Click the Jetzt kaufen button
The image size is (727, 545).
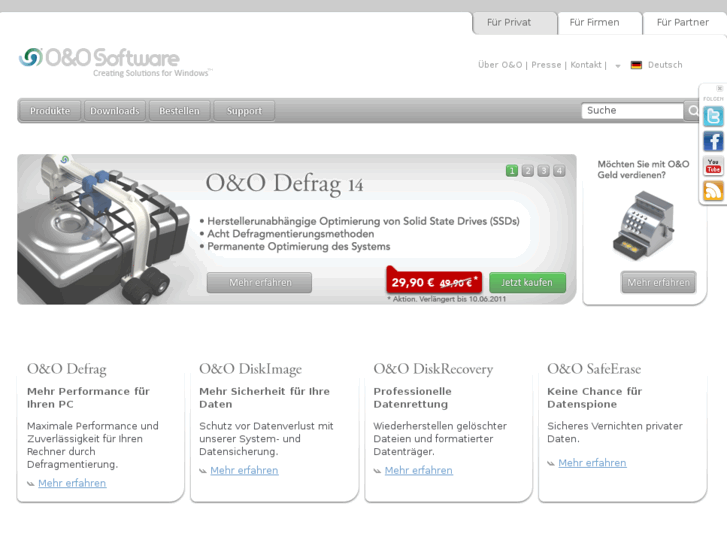click(x=527, y=282)
